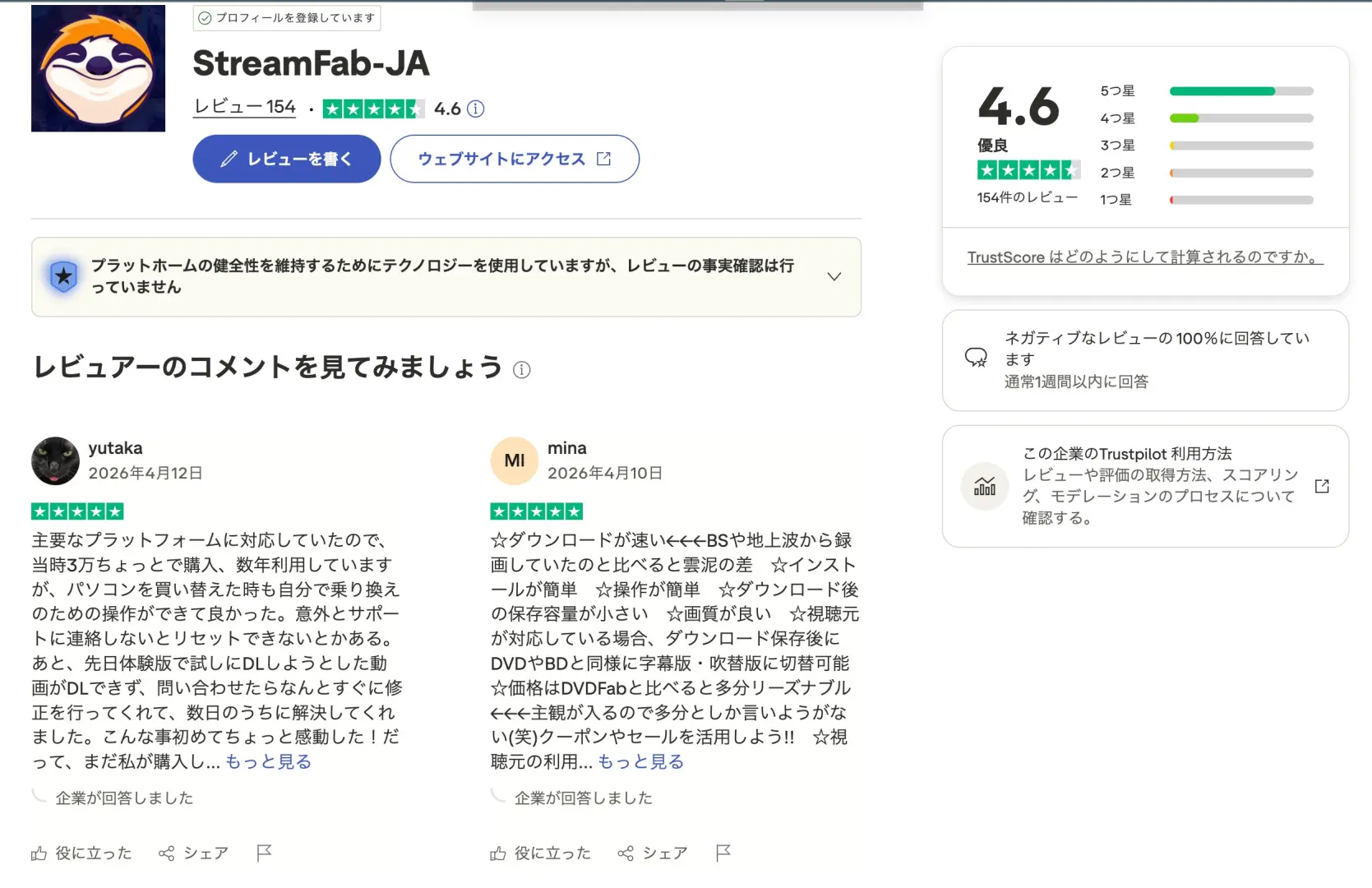Click the info icon next to 4.6 rating
Image resolution: width=1372 pixels, height=888 pixels.
point(476,109)
